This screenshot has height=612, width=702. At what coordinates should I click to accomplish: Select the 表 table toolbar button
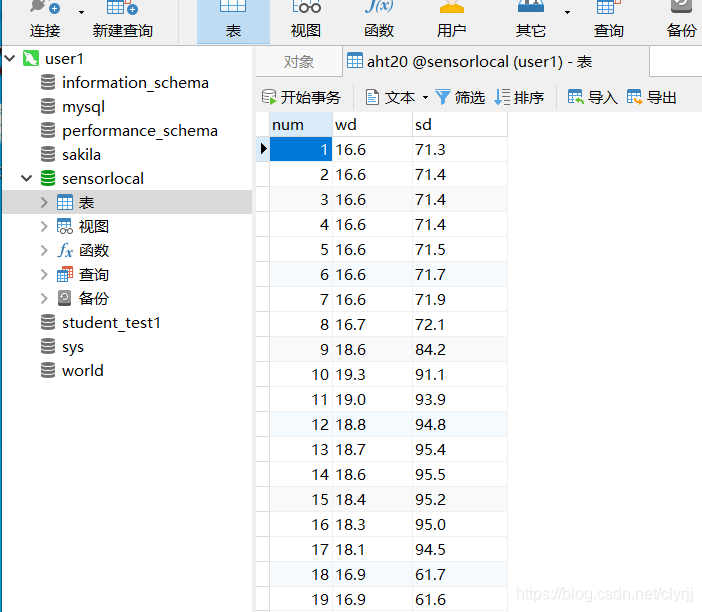coord(233,21)
